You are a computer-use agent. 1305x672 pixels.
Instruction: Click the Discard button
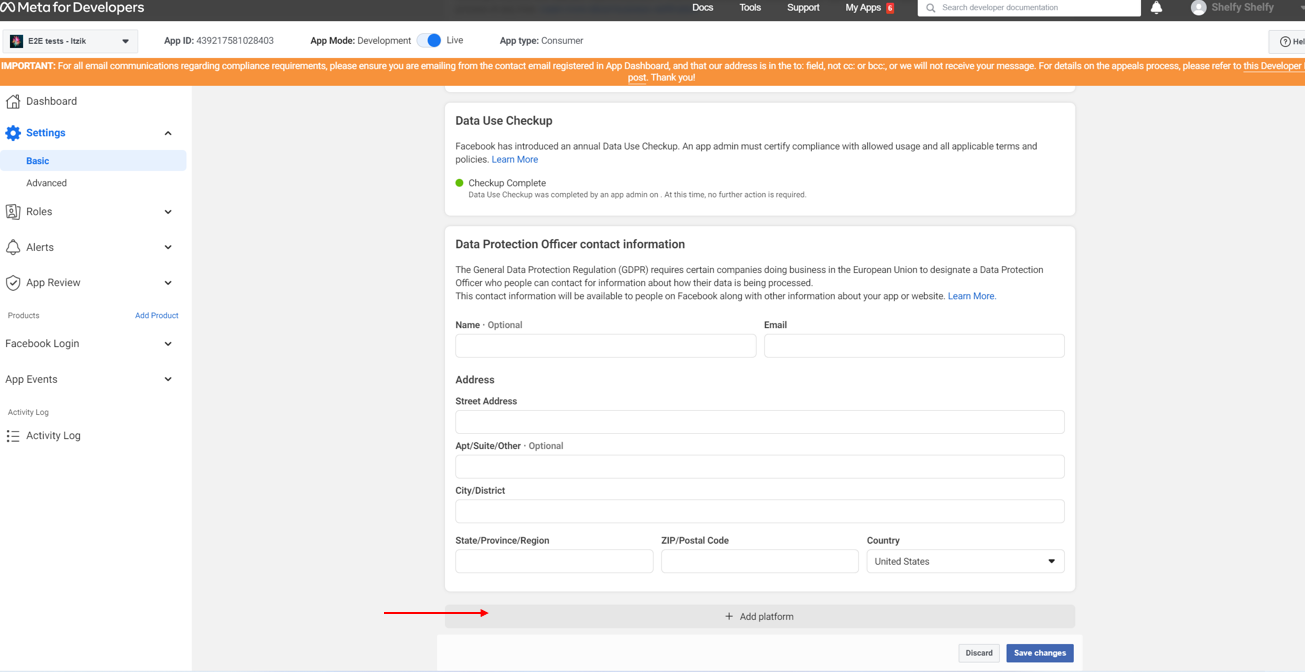pos(978,653)
